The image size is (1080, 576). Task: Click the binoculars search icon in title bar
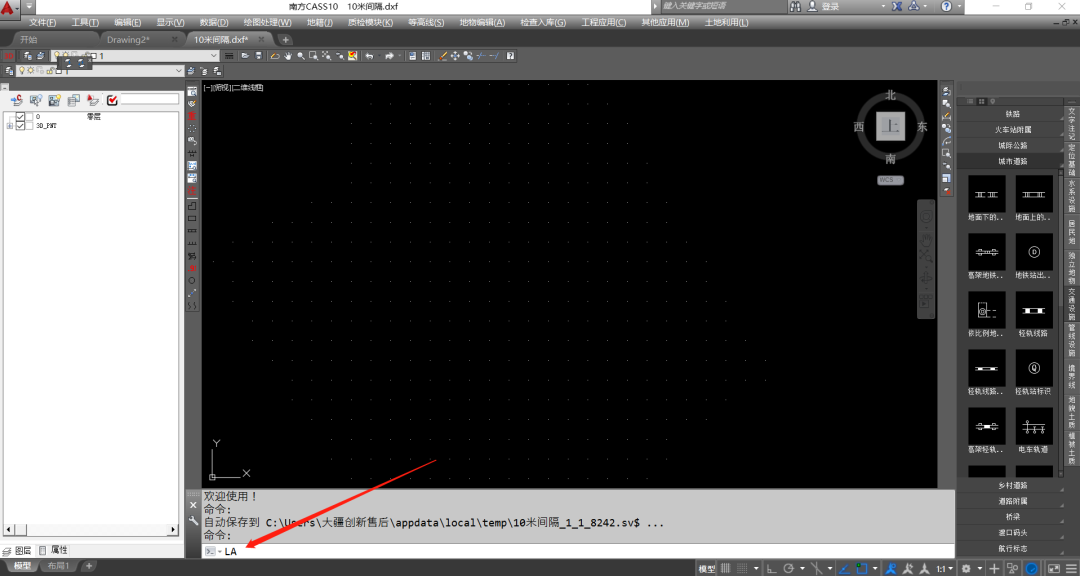point(795,6)
